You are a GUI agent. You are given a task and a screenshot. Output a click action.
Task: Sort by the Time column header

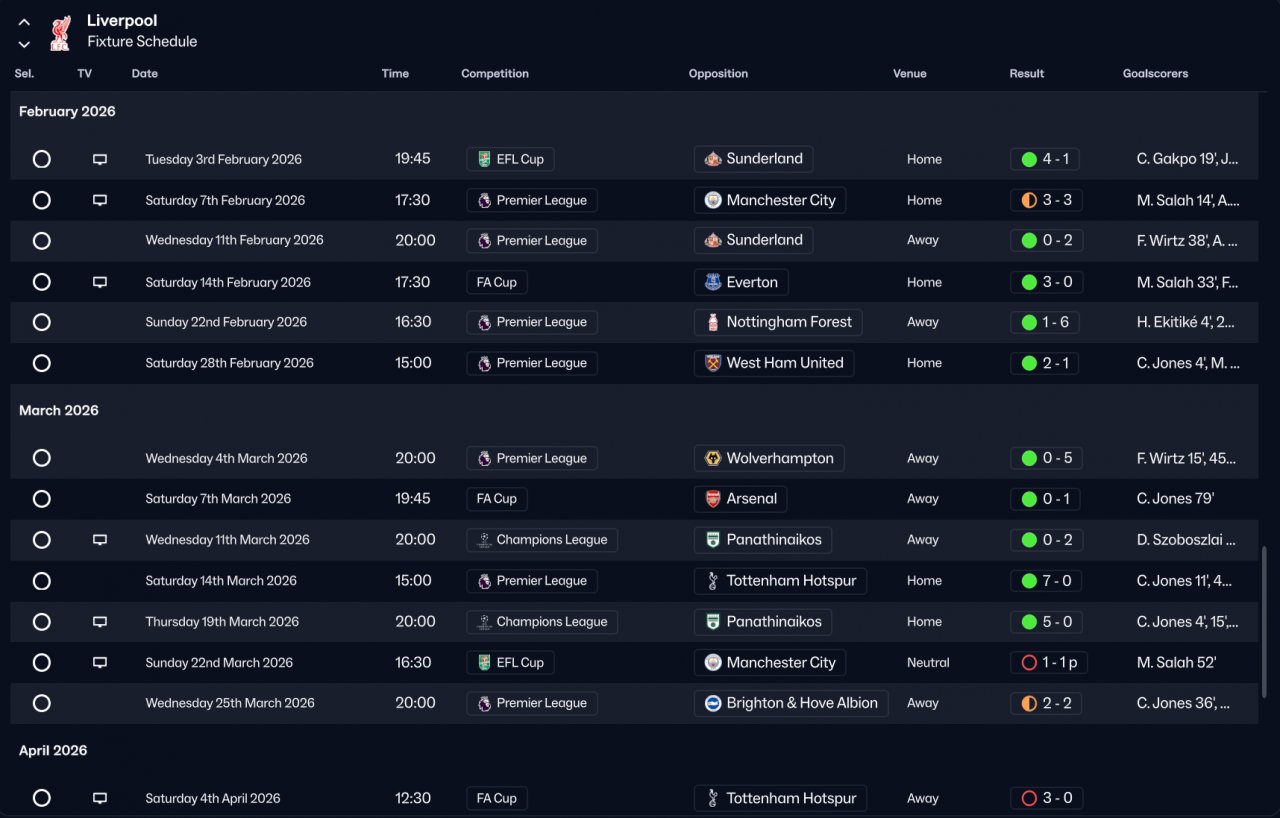point(395,74)
